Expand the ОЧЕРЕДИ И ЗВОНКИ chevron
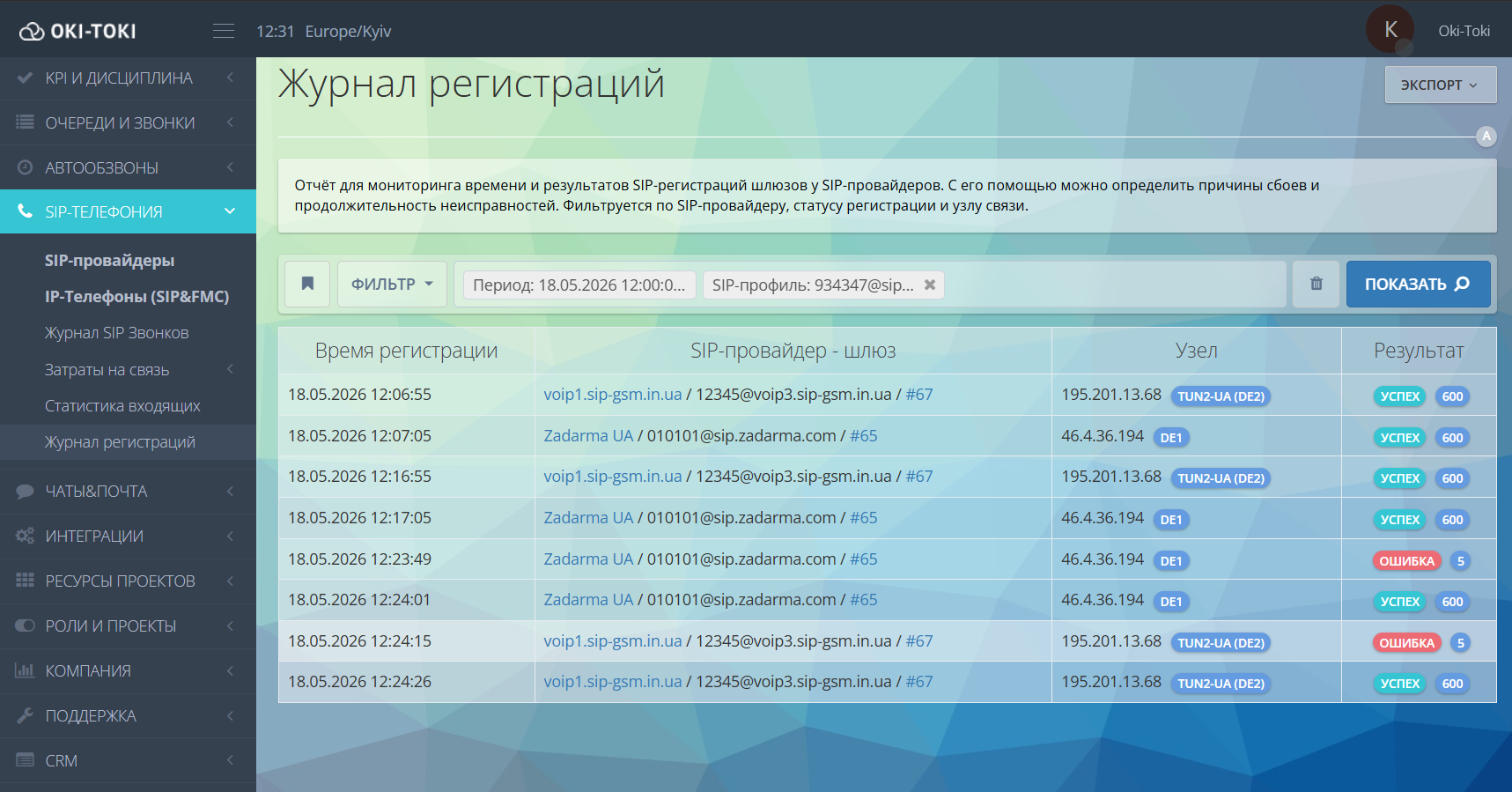The image size is (1512, 792). click(x=230, y=122)
